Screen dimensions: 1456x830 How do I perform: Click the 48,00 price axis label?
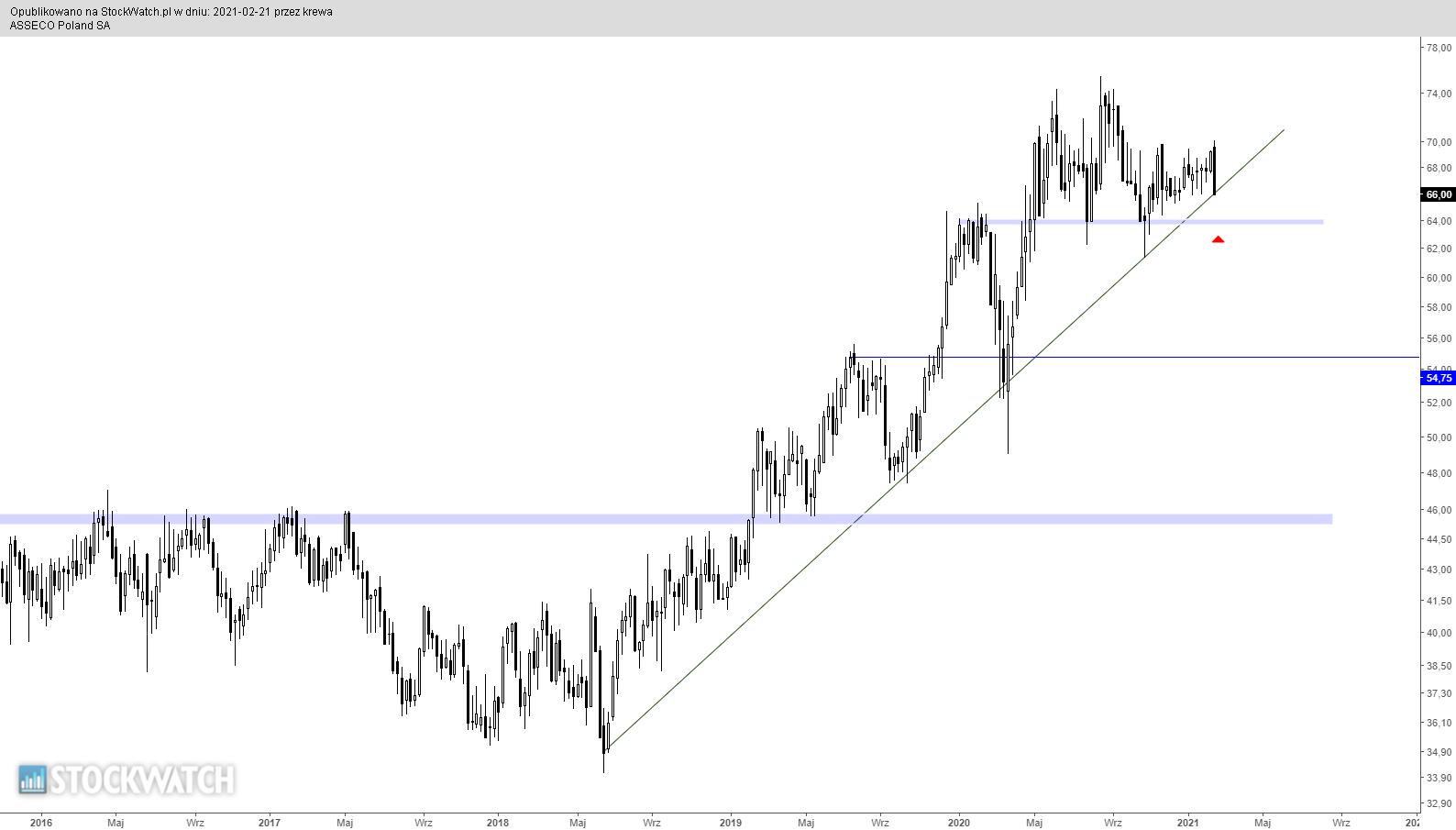pos(1439,473)
